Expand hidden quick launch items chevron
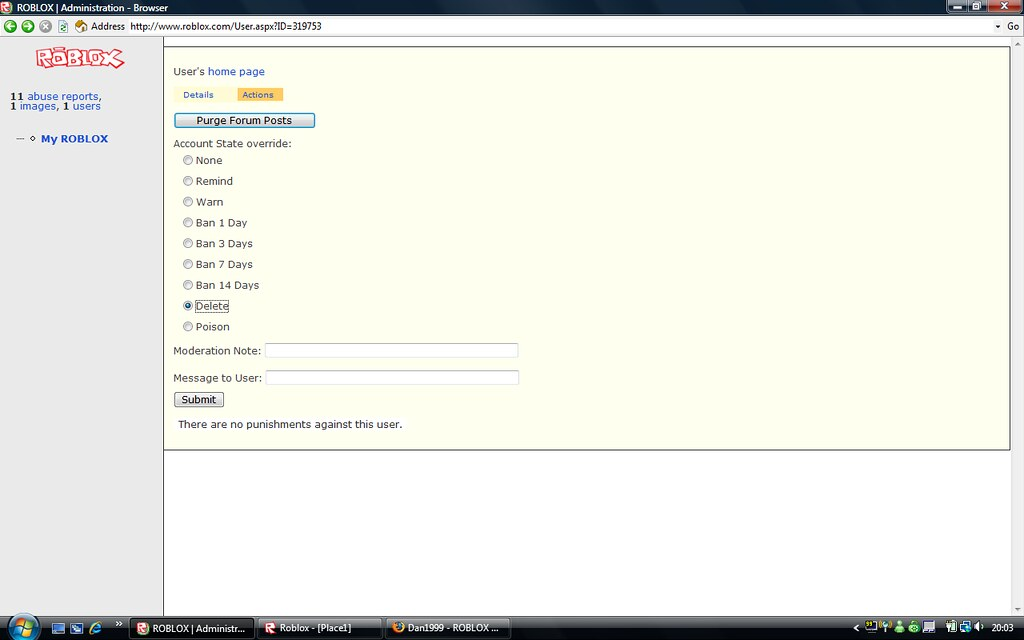1024x640 pixels. [119, 623]
